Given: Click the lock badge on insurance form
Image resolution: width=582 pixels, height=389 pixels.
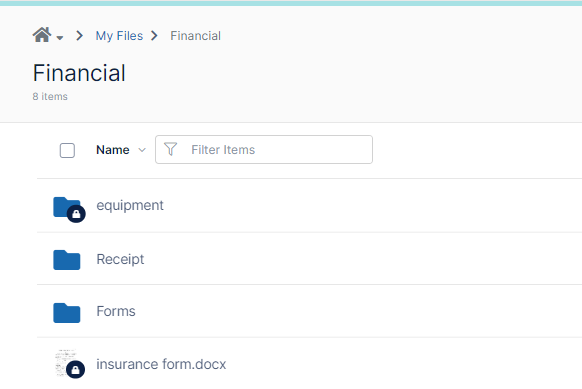Looking at the screenshot, I should 76,369.
